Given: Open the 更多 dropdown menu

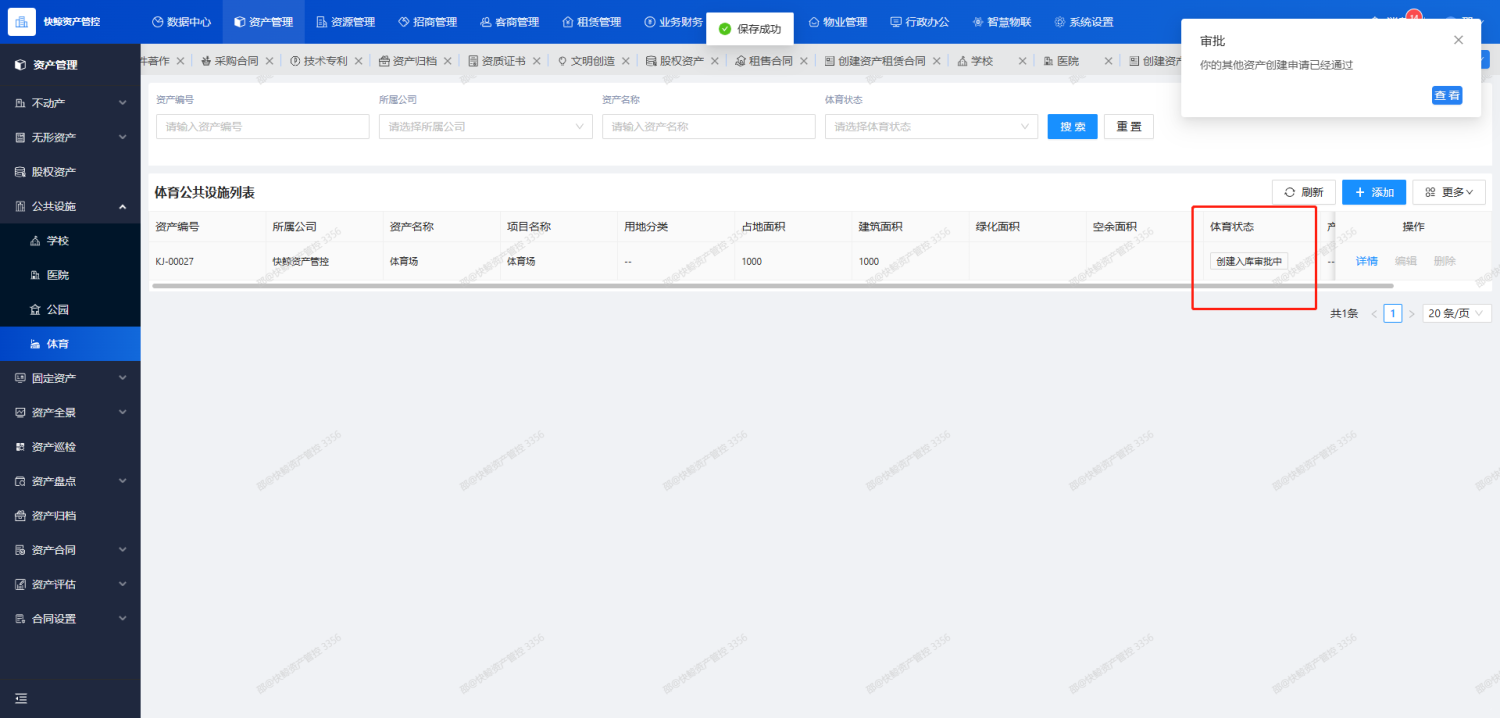Looking at the screenshot, I should [x=1449, y=192].
